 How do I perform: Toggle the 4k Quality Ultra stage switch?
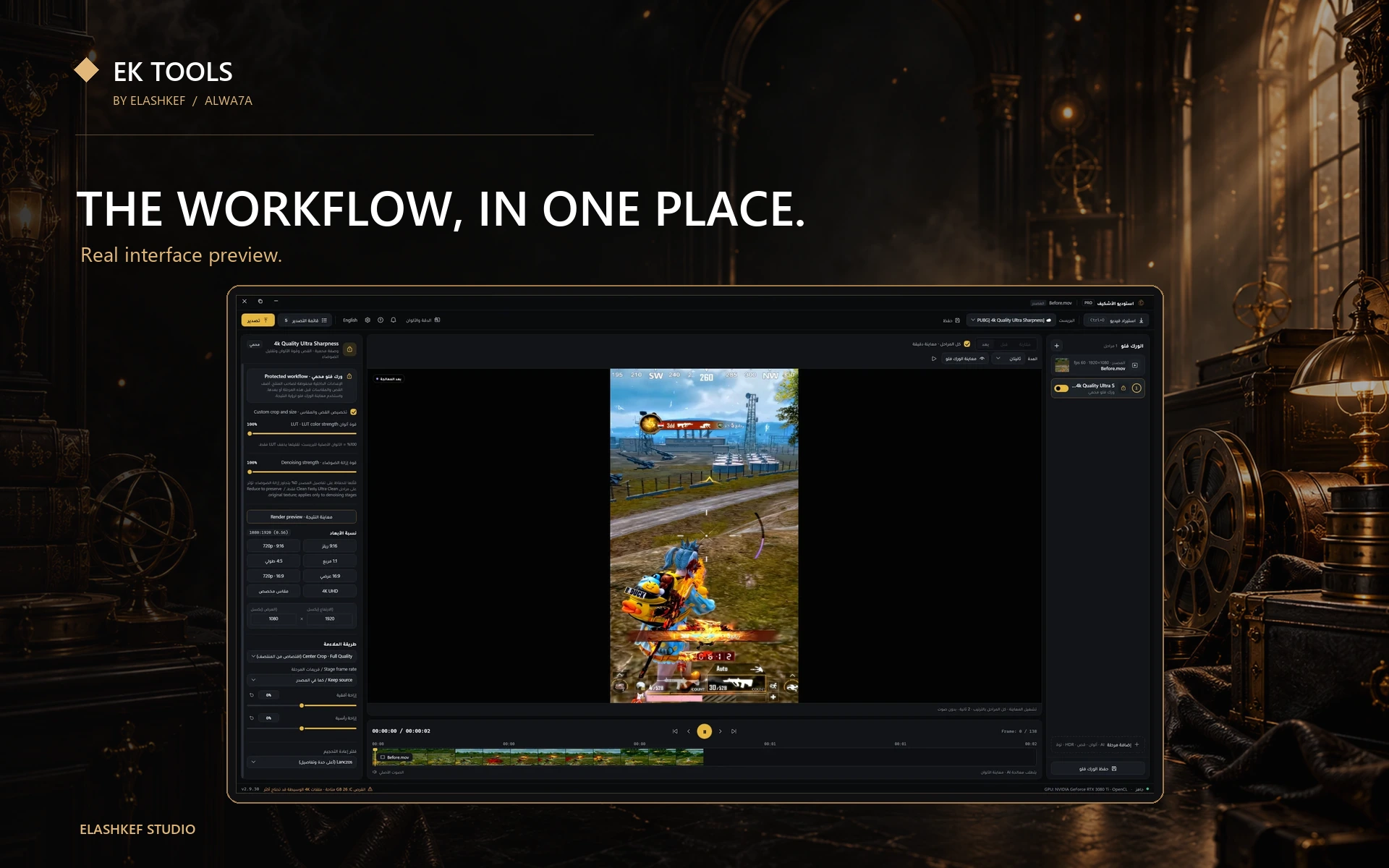1061,388
